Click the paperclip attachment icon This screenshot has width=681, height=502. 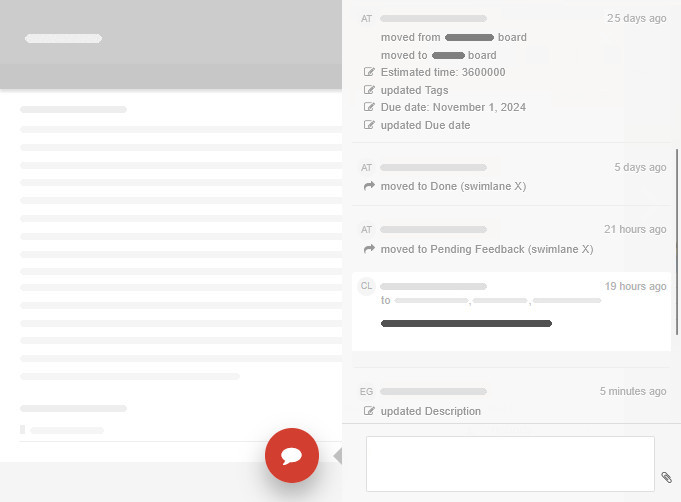[666, 478]
